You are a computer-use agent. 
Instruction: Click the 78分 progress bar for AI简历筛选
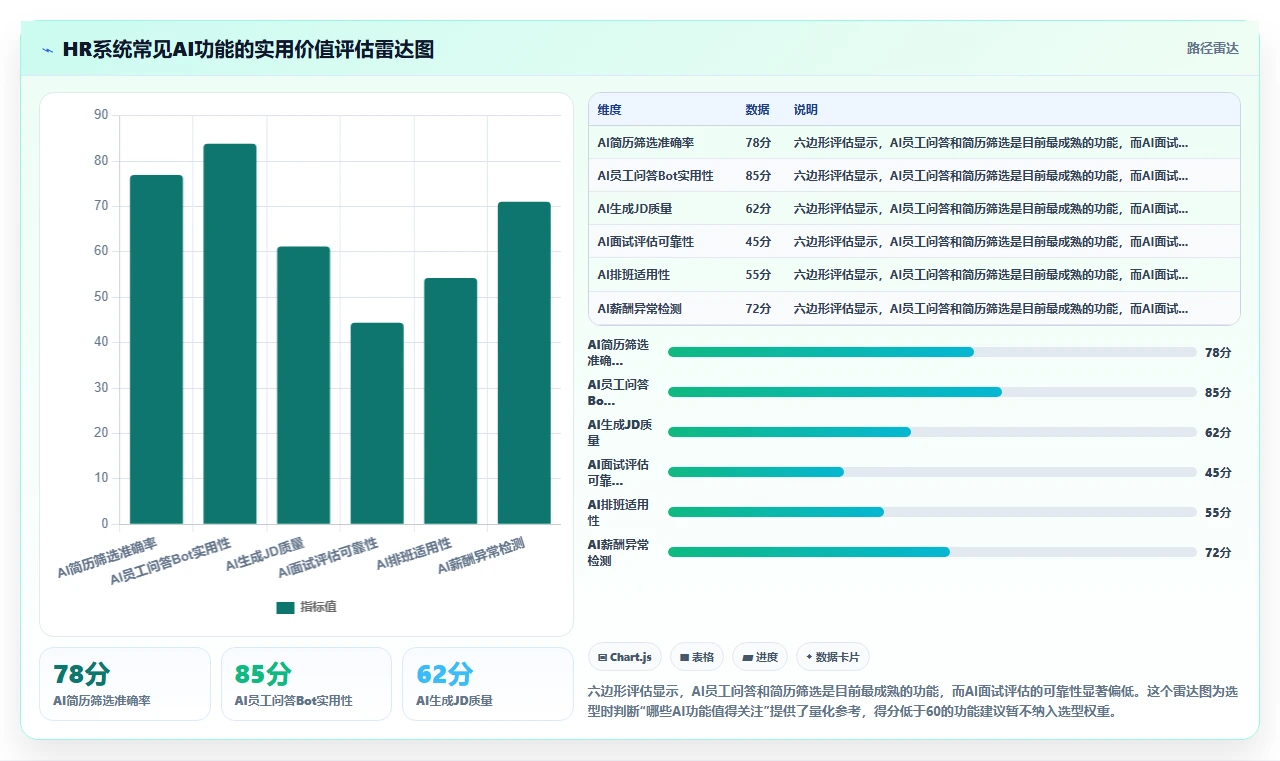coord(932,352)
